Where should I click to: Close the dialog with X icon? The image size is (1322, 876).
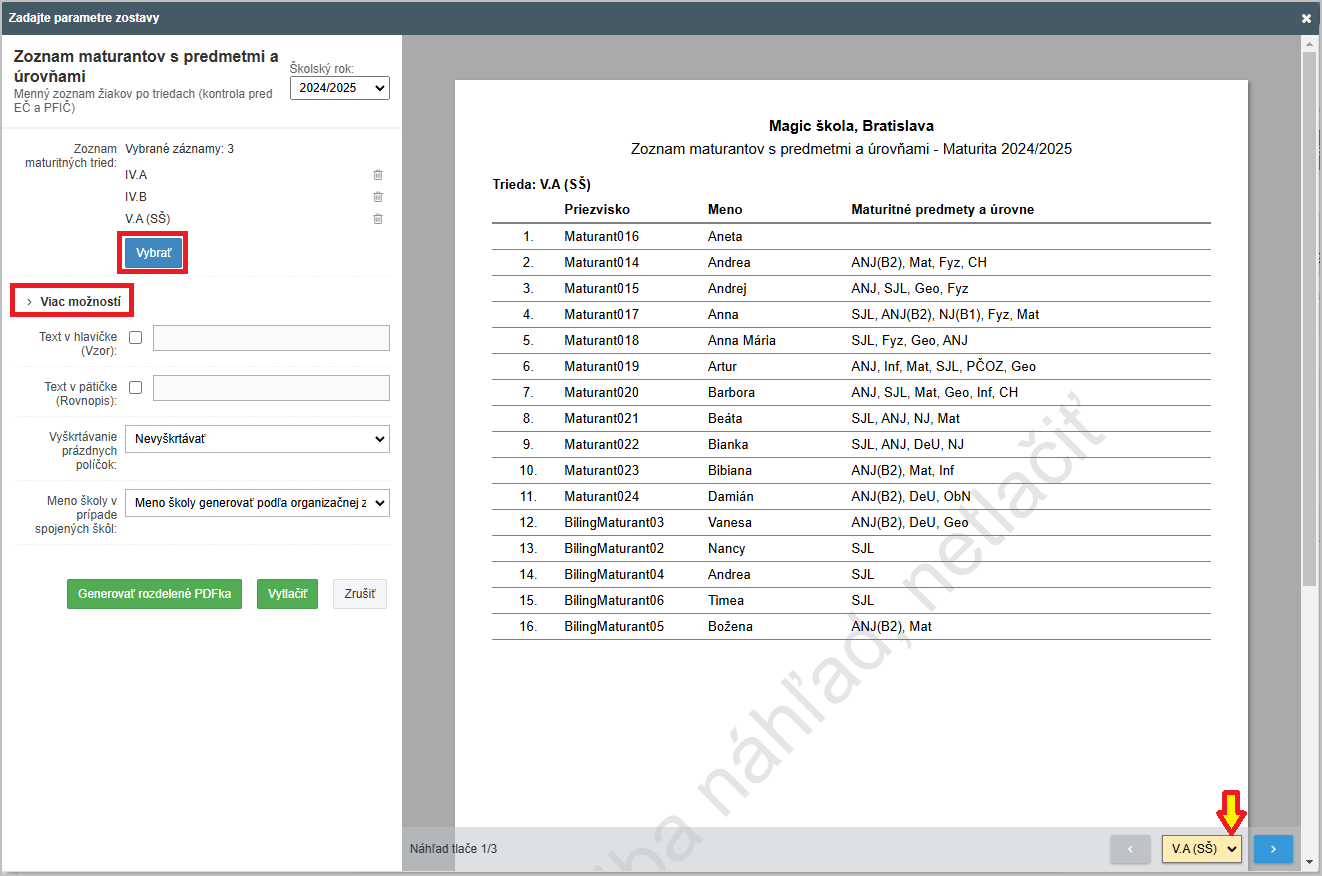coord(1306,18)
